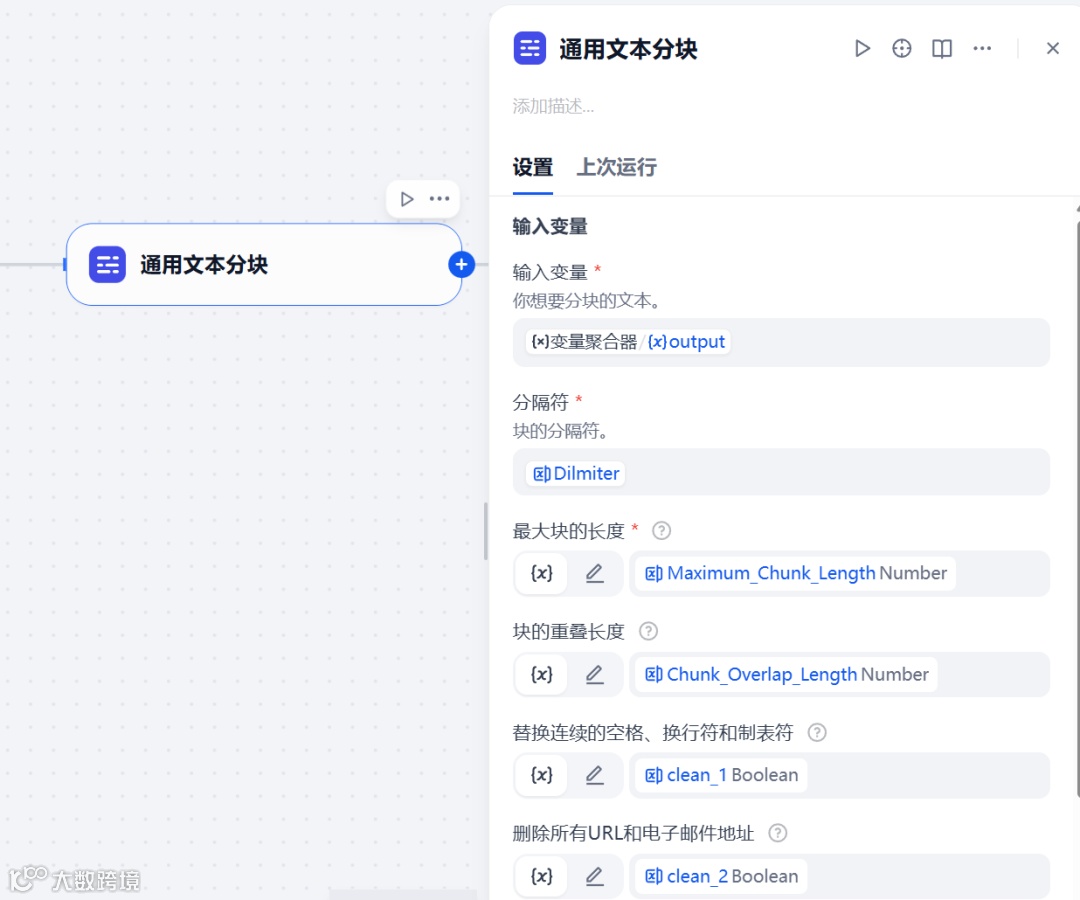Select the 通用文本分块 node on canvas
Image resolution: width=1080 pixels, height=900 pixels.
[264, 264]
